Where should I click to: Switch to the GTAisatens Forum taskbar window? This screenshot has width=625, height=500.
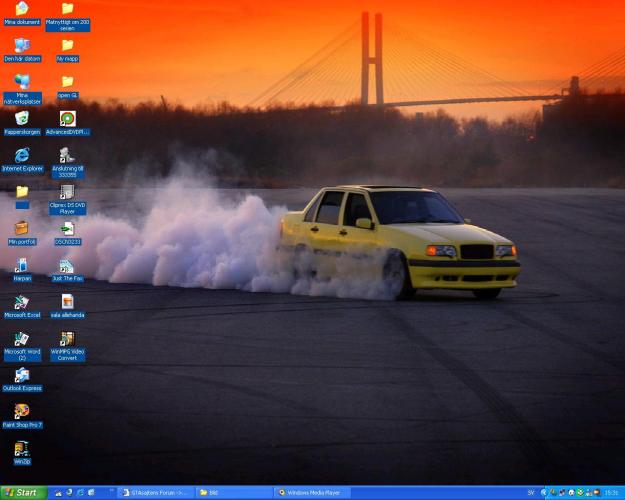pyautogui.click(x=154, y=492)
